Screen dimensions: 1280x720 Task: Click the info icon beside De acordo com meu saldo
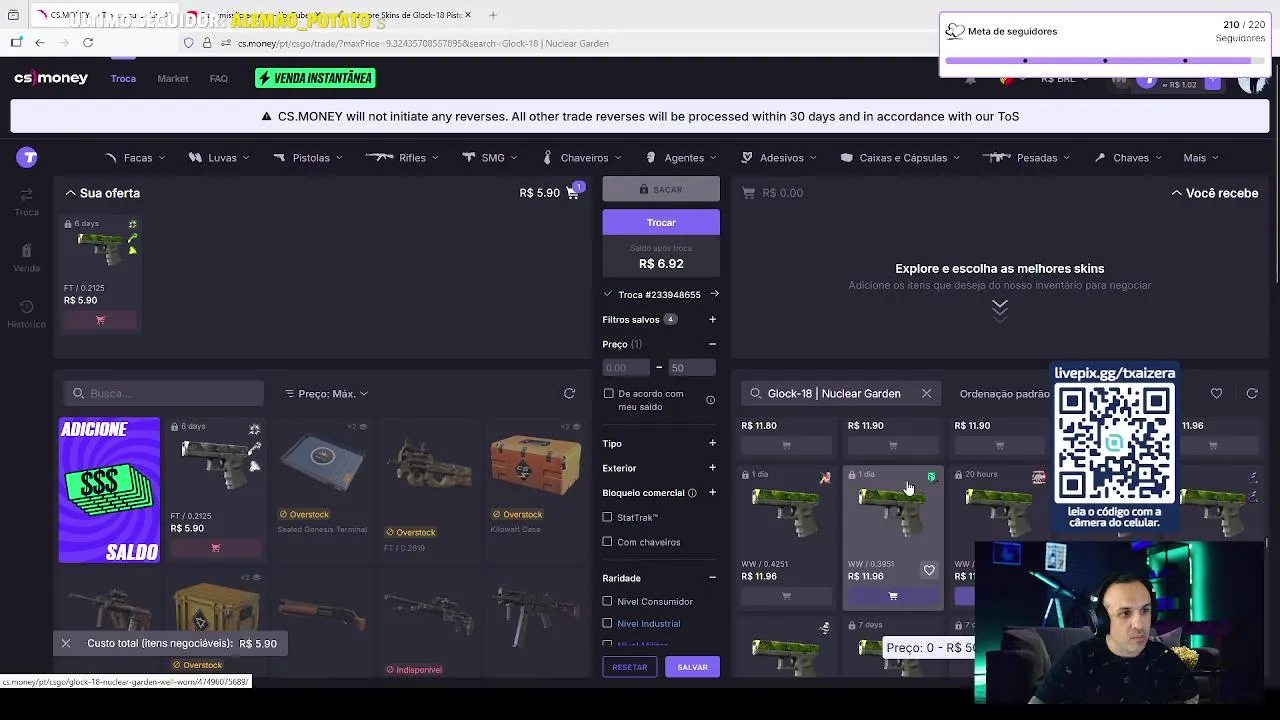(710, 400)
